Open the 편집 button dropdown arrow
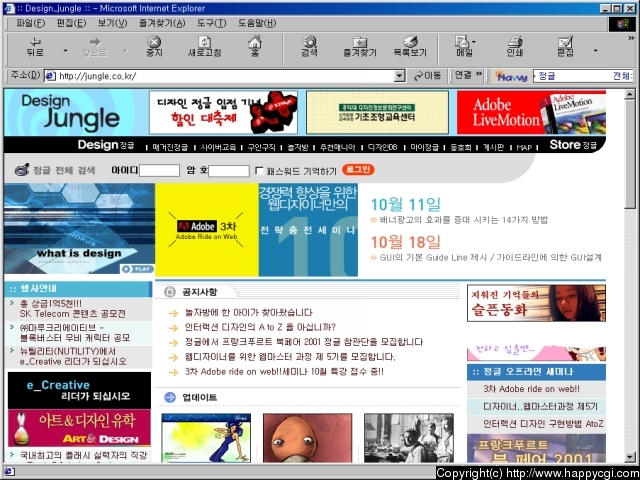The height and width of the screenshot is (480, 640). [x=595, y=51]
